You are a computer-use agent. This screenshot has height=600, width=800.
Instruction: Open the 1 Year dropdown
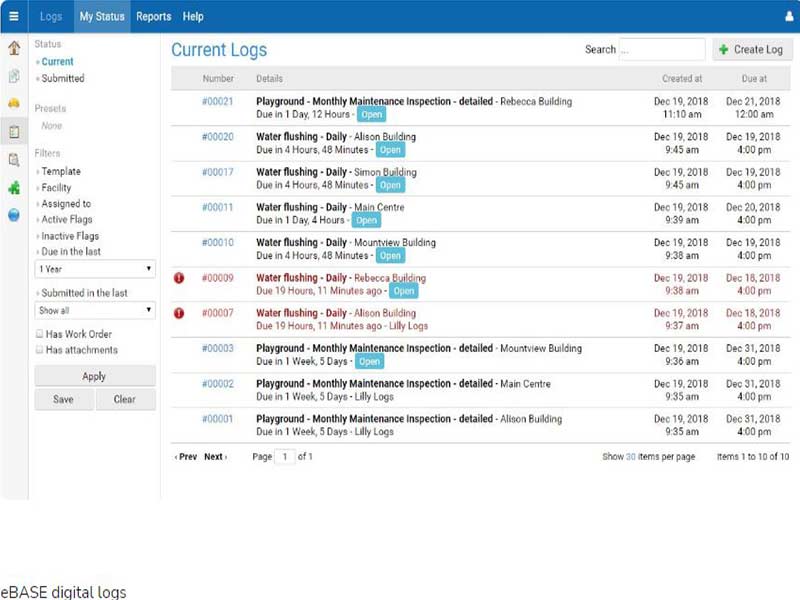coord(95,269)
